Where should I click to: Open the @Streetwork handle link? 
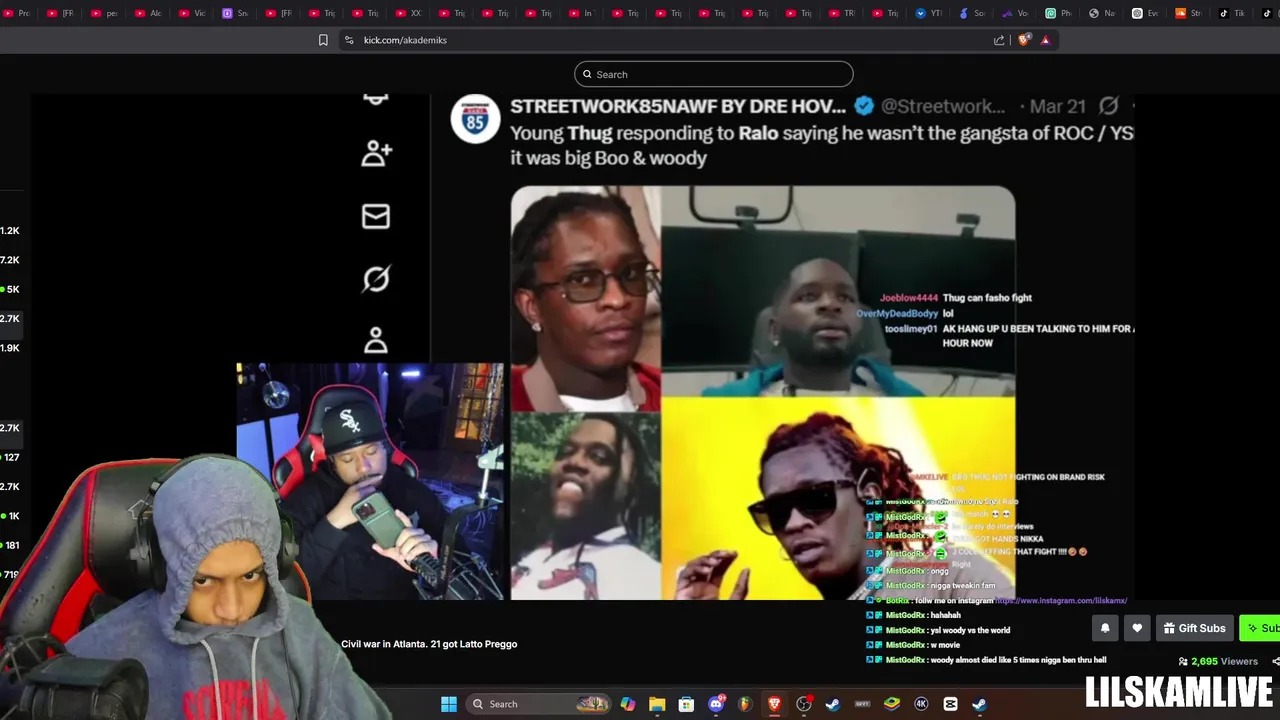pos(943,106)
